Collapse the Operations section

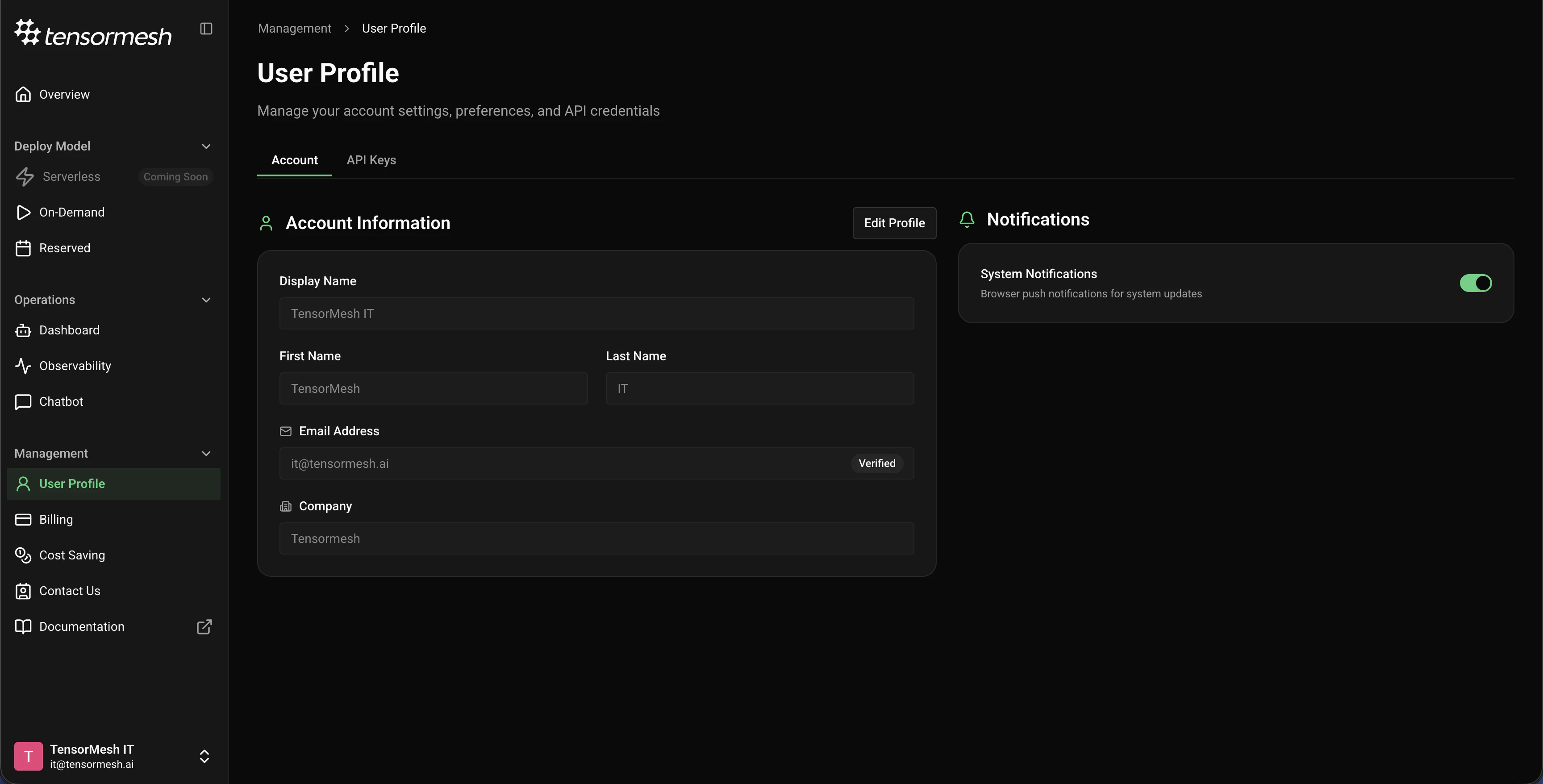pyautogui.click(x=206, y=300)
